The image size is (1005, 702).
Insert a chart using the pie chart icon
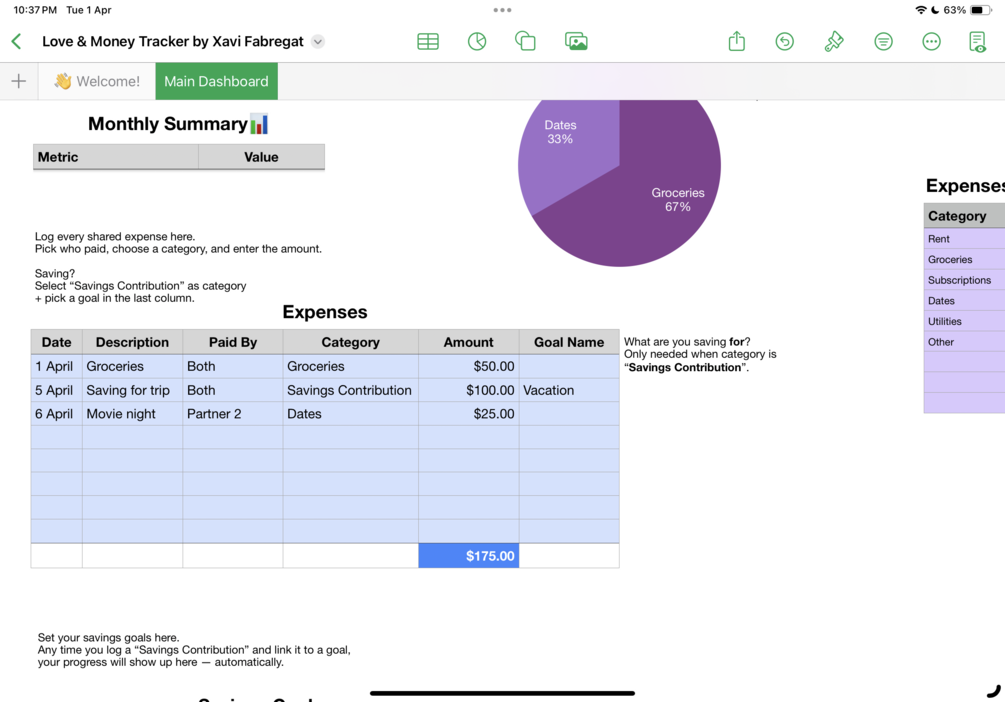(x=477, y=42)
